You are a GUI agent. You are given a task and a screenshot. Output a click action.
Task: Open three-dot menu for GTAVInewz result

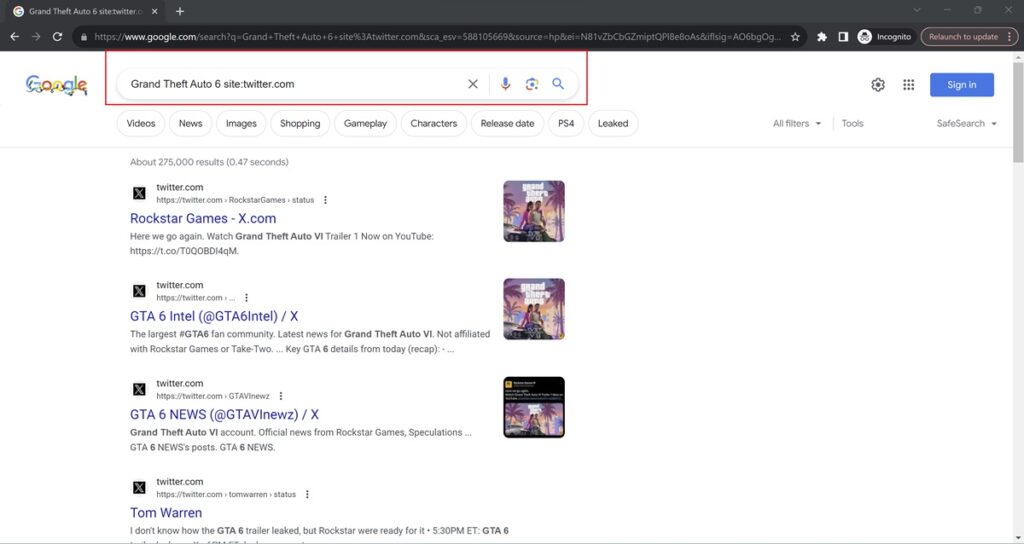click(x=281, y=396)
